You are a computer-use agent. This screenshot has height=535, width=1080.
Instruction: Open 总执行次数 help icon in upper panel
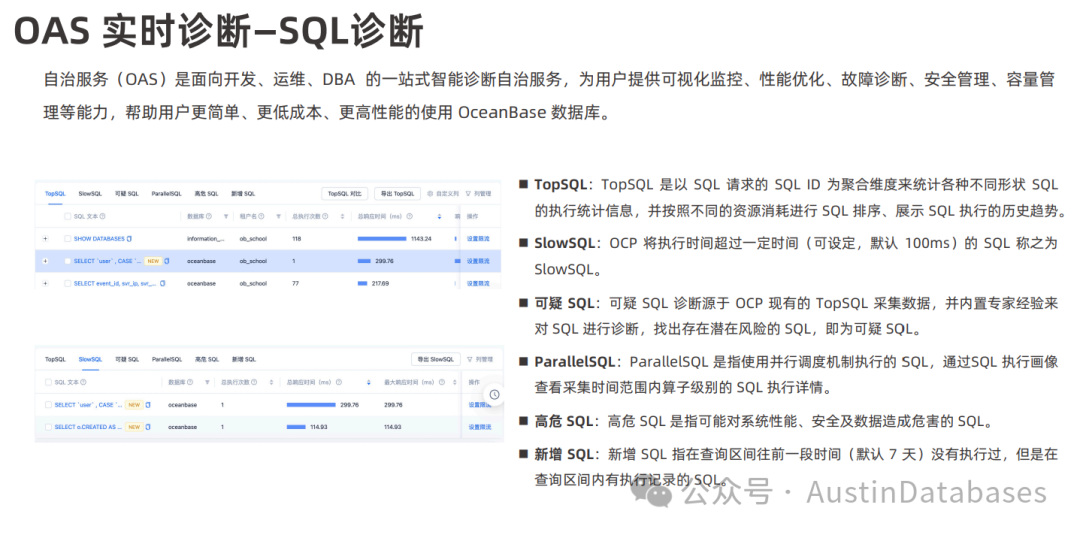pyautogui.click(x=325, y=216)
